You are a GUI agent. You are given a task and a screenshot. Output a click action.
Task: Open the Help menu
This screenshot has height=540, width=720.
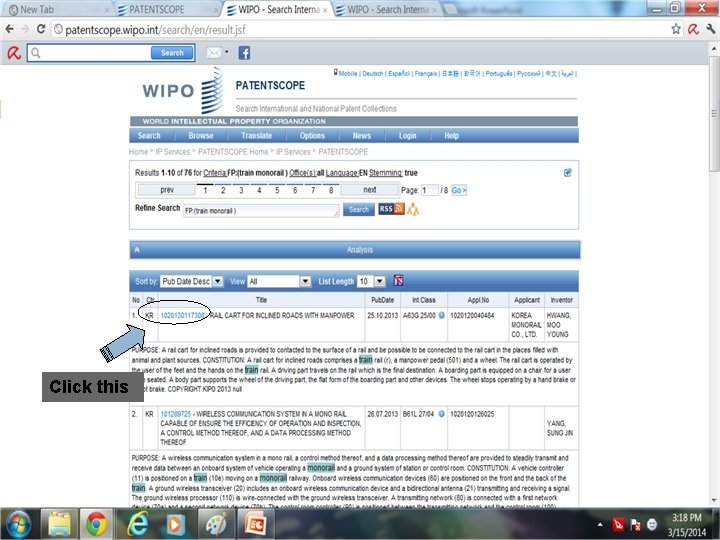point(451,135)
